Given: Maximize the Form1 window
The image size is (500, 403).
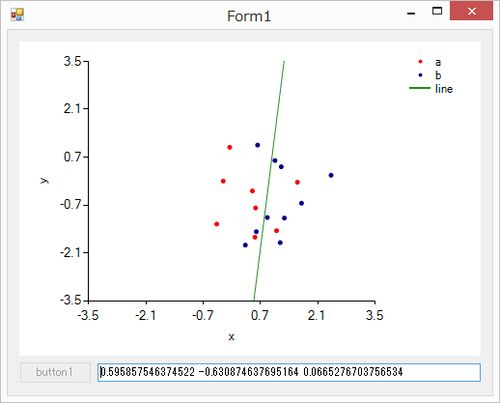Looking at the screenshot, I should tap(437, 11).
